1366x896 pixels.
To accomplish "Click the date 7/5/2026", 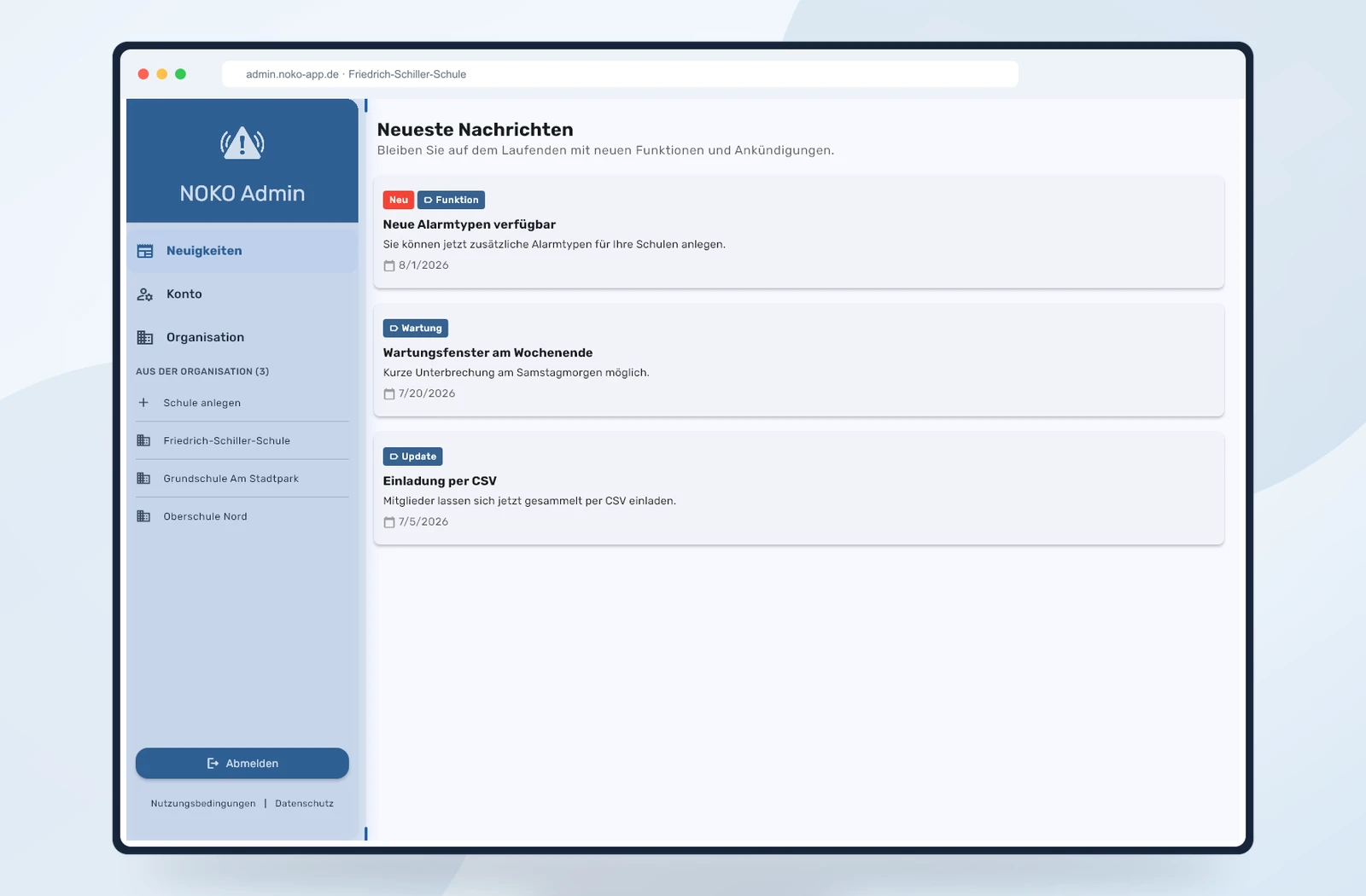I will tap(423, 522).
